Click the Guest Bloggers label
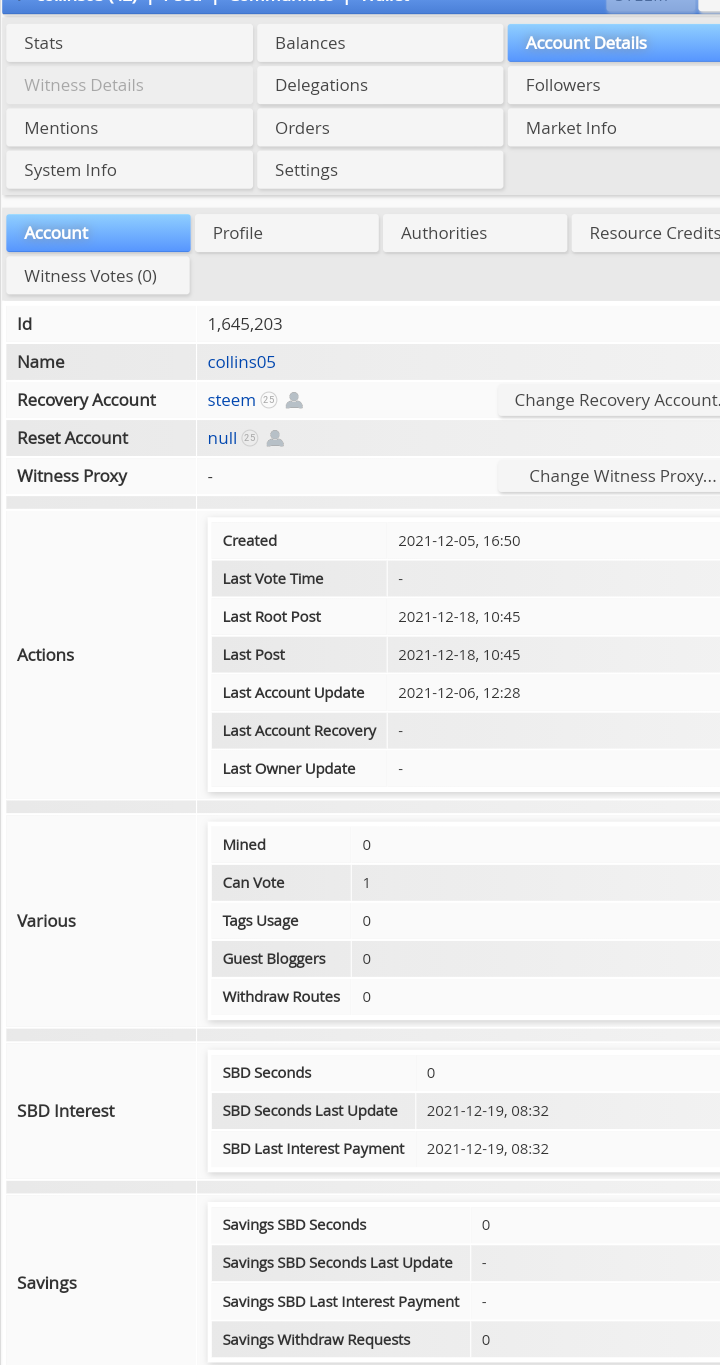 tap(274, 959)
